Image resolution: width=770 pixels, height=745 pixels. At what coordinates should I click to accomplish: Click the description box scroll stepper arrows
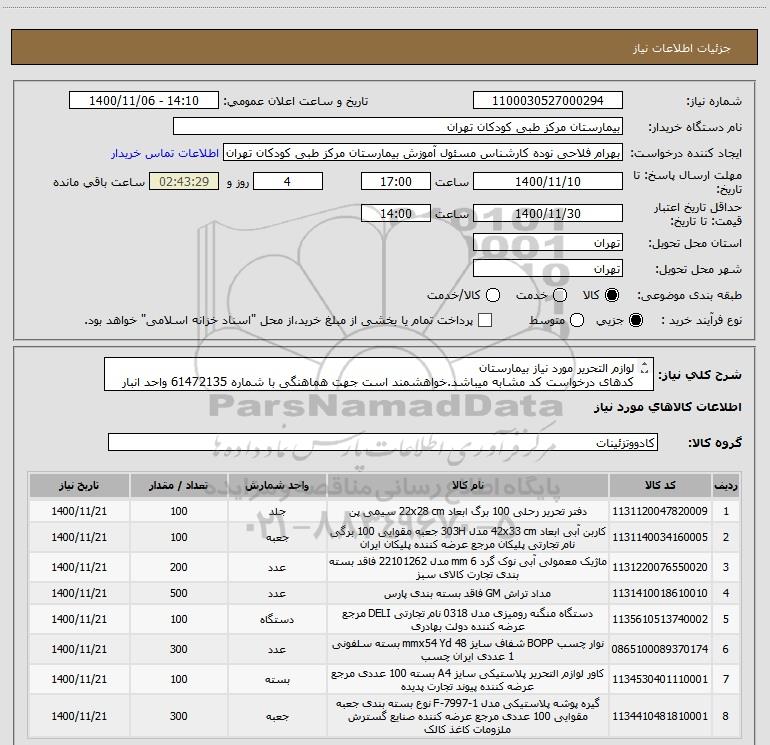645,368
